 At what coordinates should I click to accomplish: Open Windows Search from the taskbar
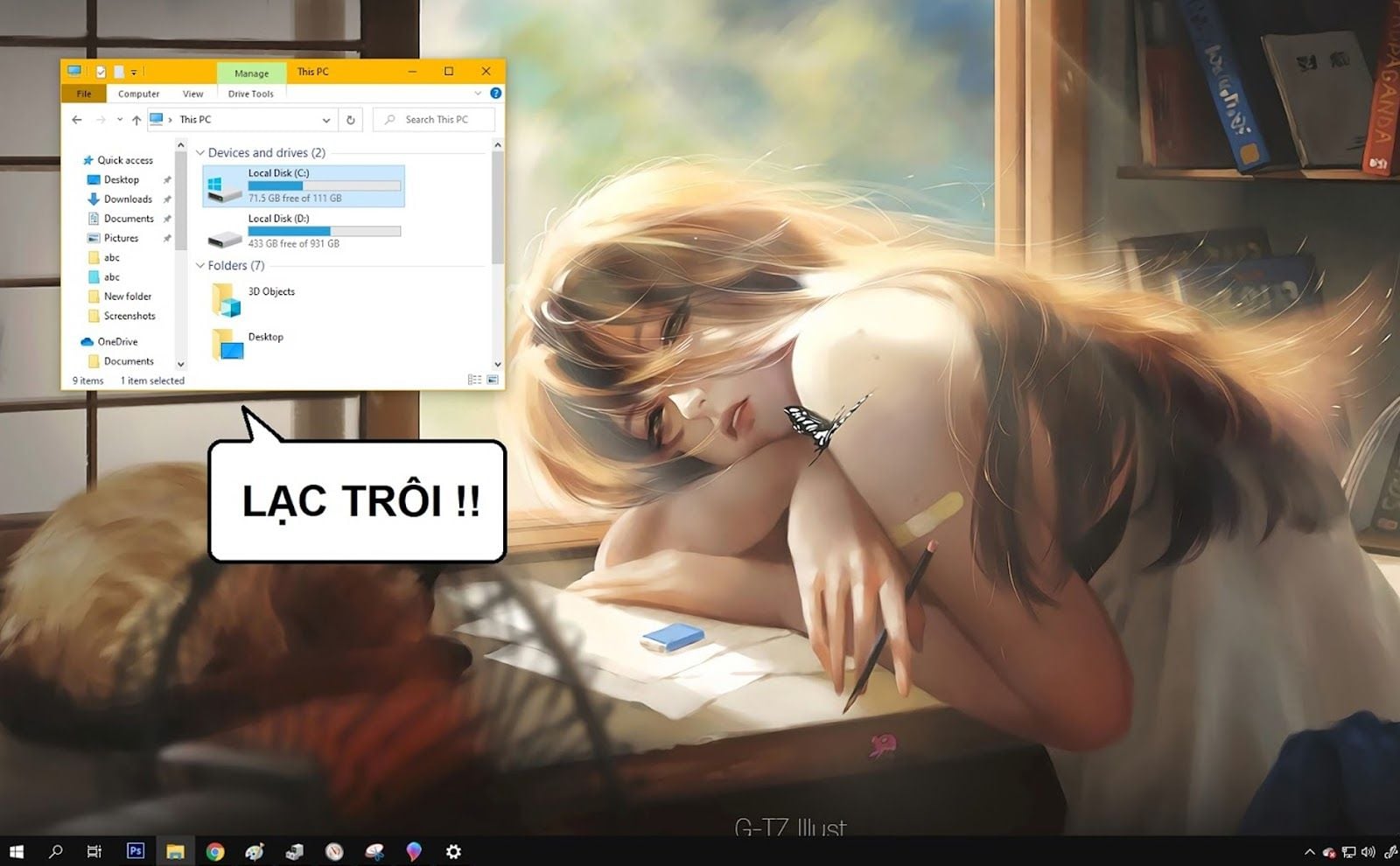(56, 850)
